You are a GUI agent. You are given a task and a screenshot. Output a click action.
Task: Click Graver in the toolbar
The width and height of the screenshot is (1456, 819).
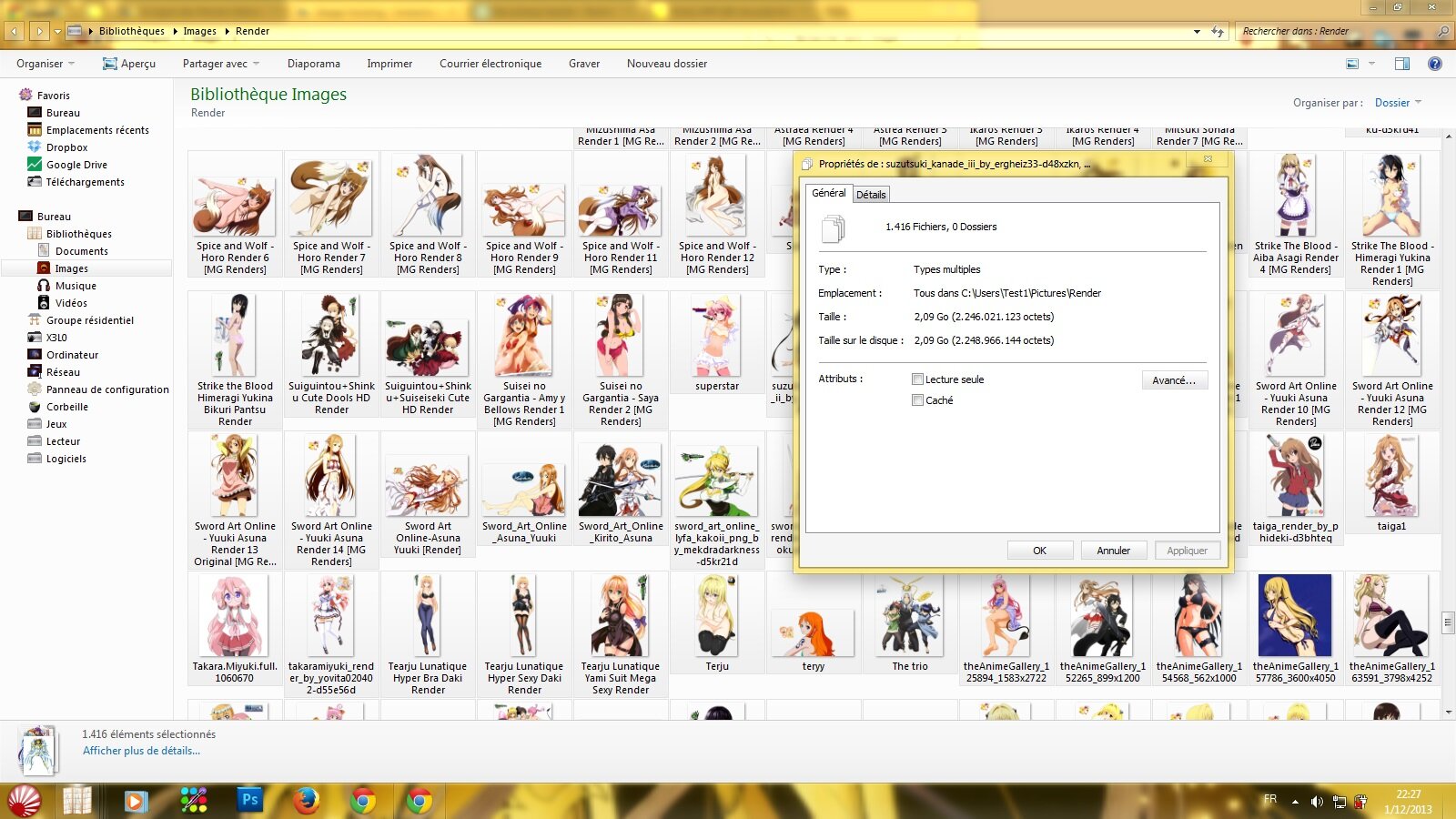(584, 64)
